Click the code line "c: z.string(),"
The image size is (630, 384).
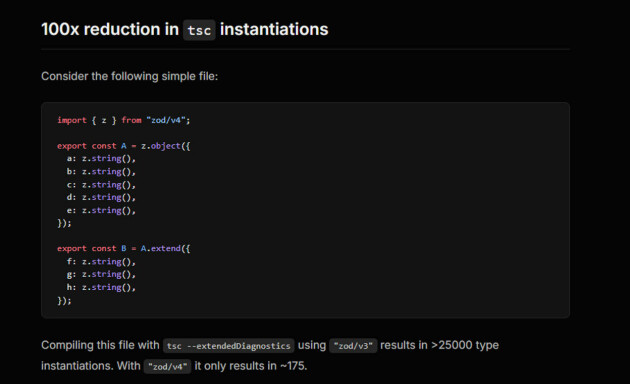(101, 185)
